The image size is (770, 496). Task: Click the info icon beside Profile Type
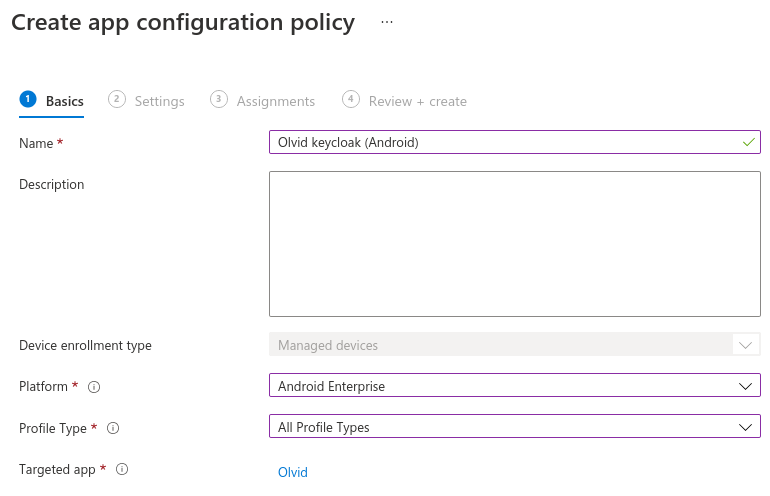pos(113,428)
